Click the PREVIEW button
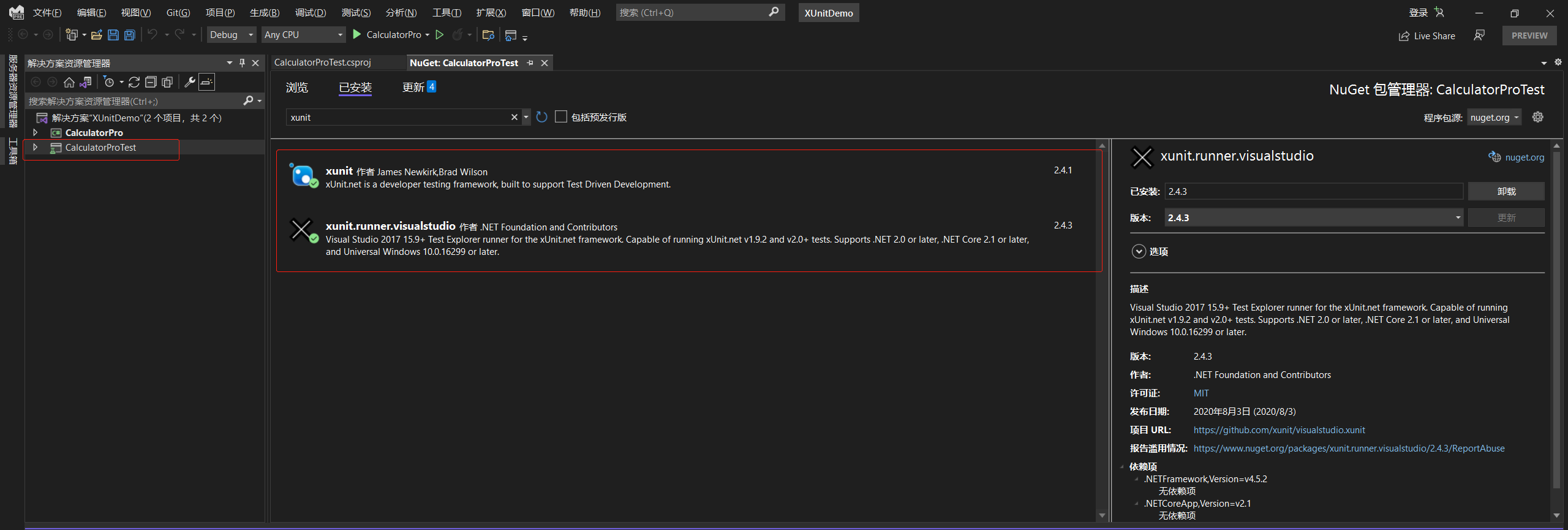 pyautogui.click(x=1529, y=36)
